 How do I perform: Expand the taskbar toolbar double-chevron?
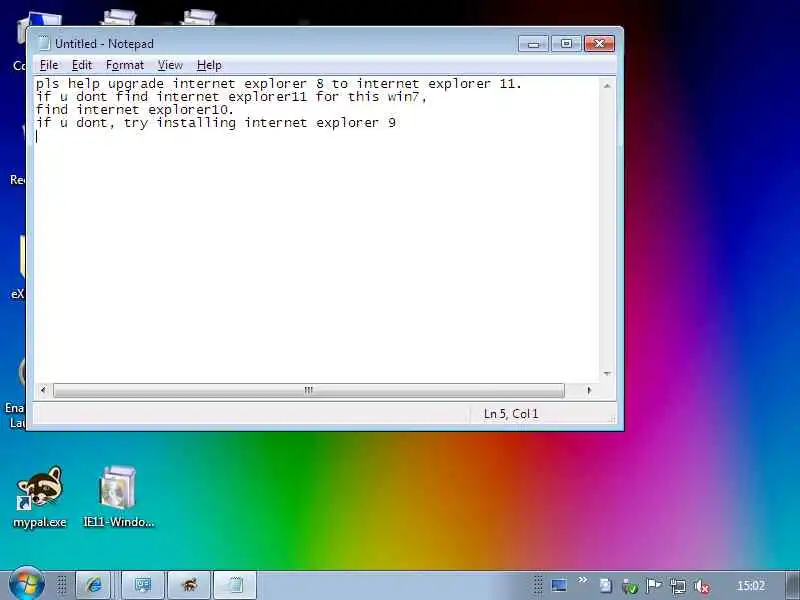pyautogui.click(x=583, y=580)
